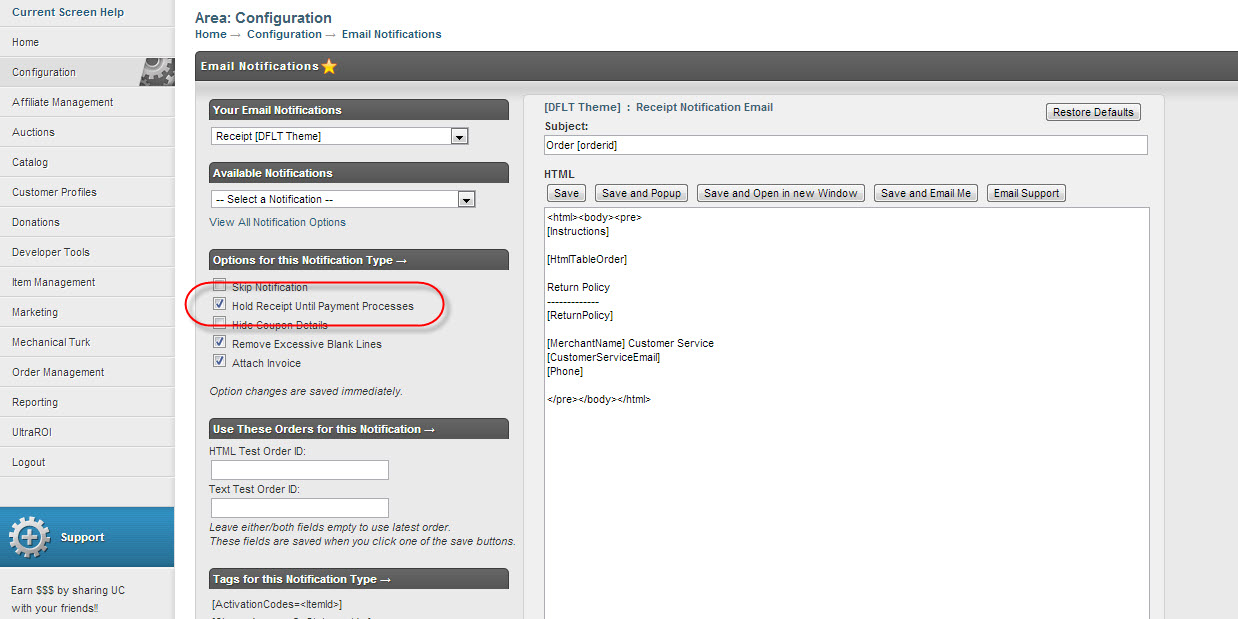The height and width of the screenshot is (619, 1238).
Task: Open Mechanical Turk section
Action: [x=87, y=342]
